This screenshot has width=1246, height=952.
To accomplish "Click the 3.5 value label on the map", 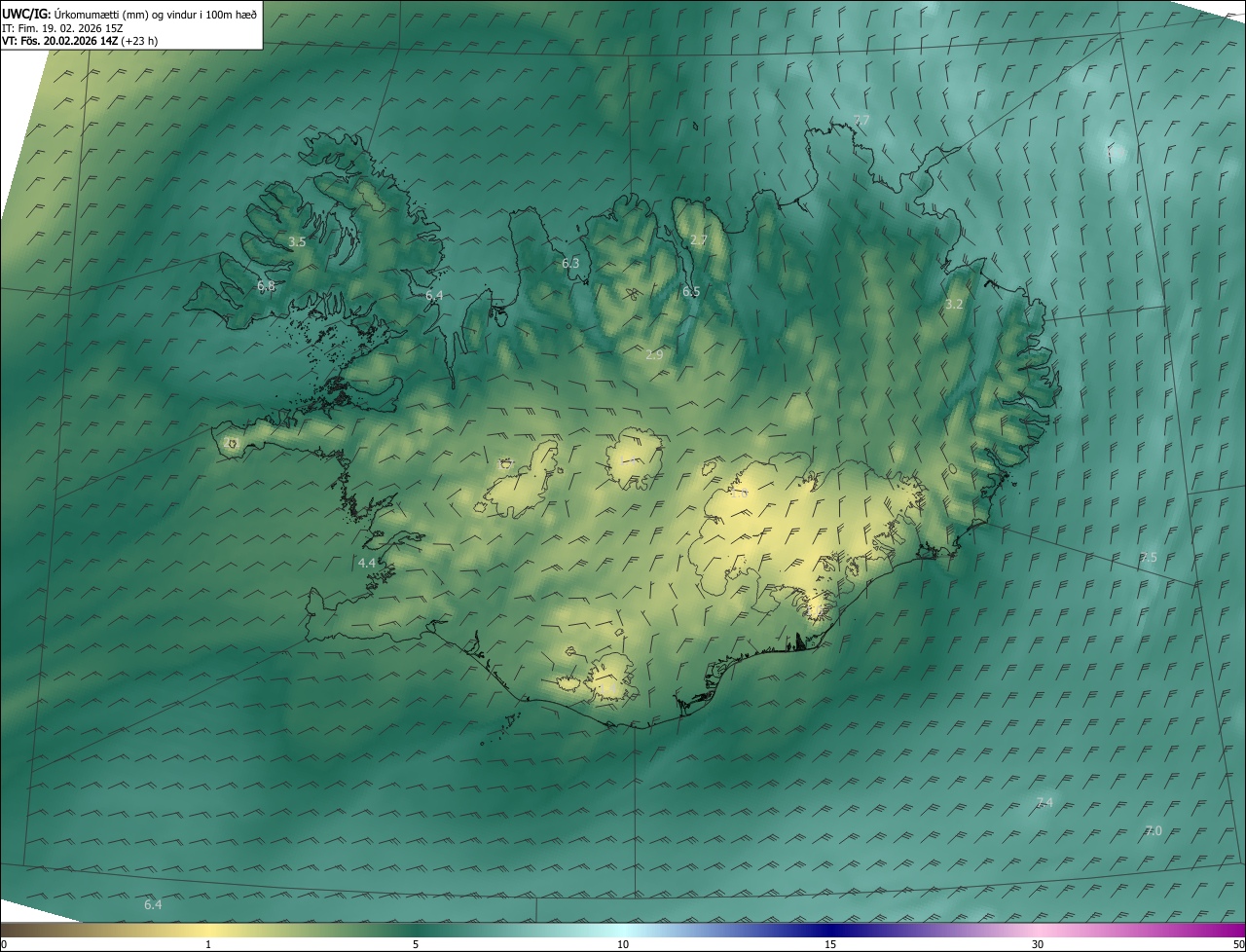I will tap(297, 241).
